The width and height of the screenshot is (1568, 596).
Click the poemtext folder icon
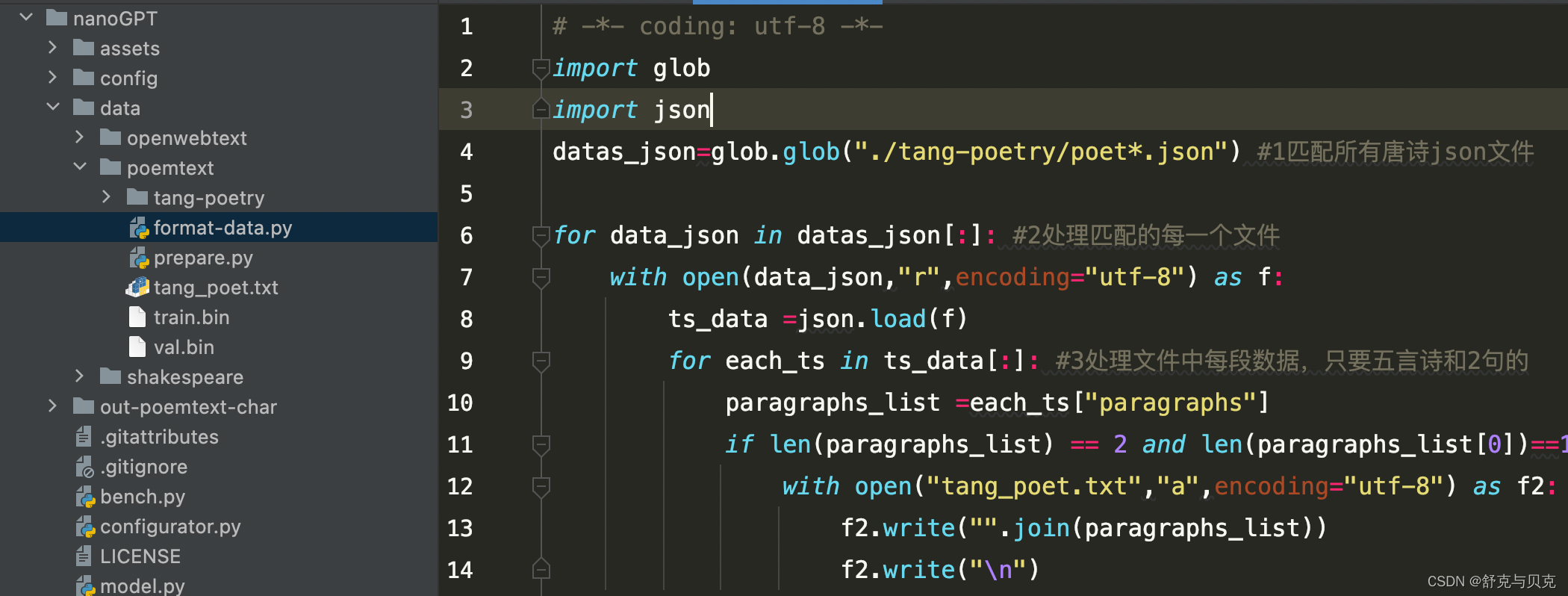111,167
